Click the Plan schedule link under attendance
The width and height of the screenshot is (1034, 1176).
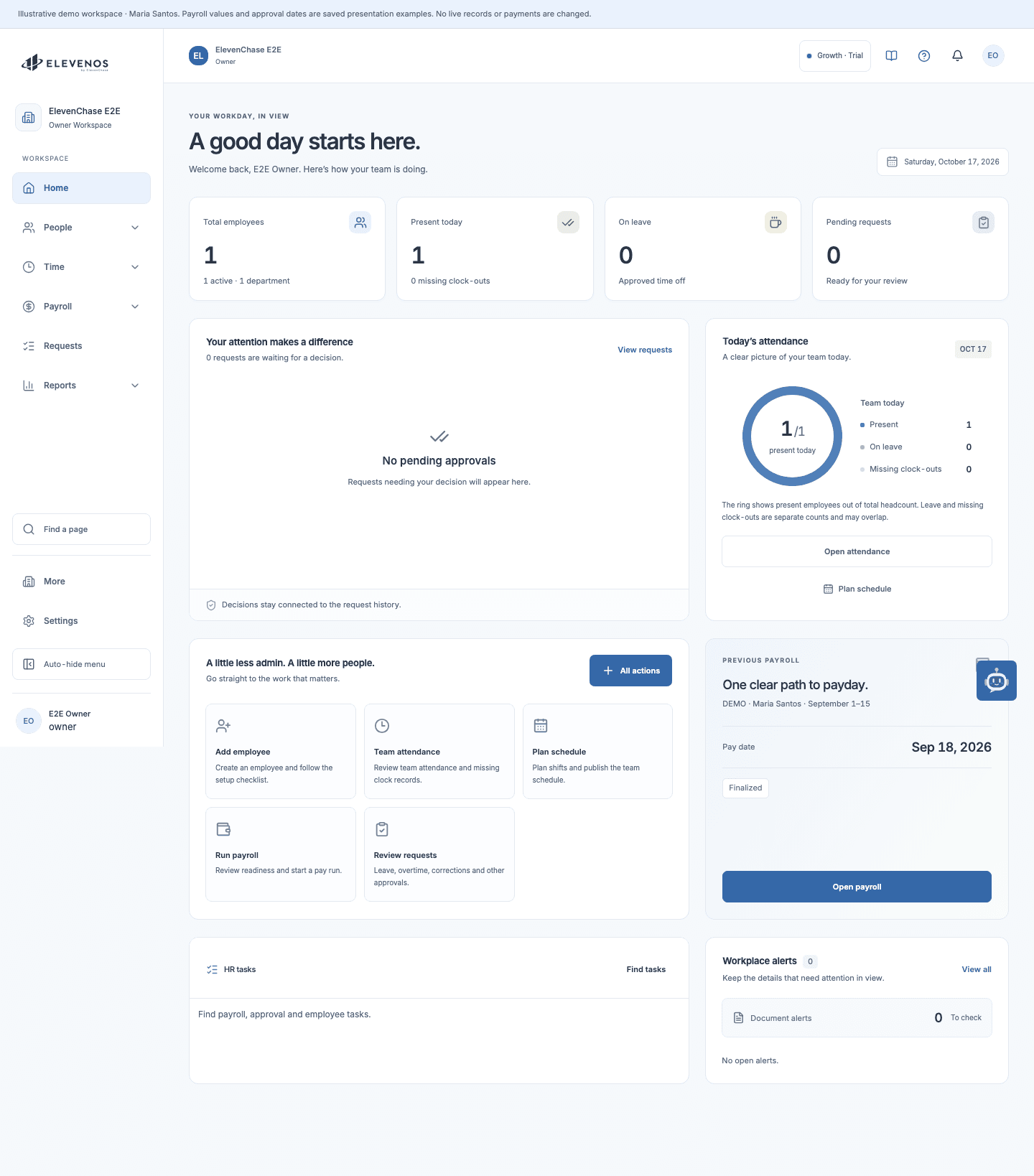pos(857,589)
